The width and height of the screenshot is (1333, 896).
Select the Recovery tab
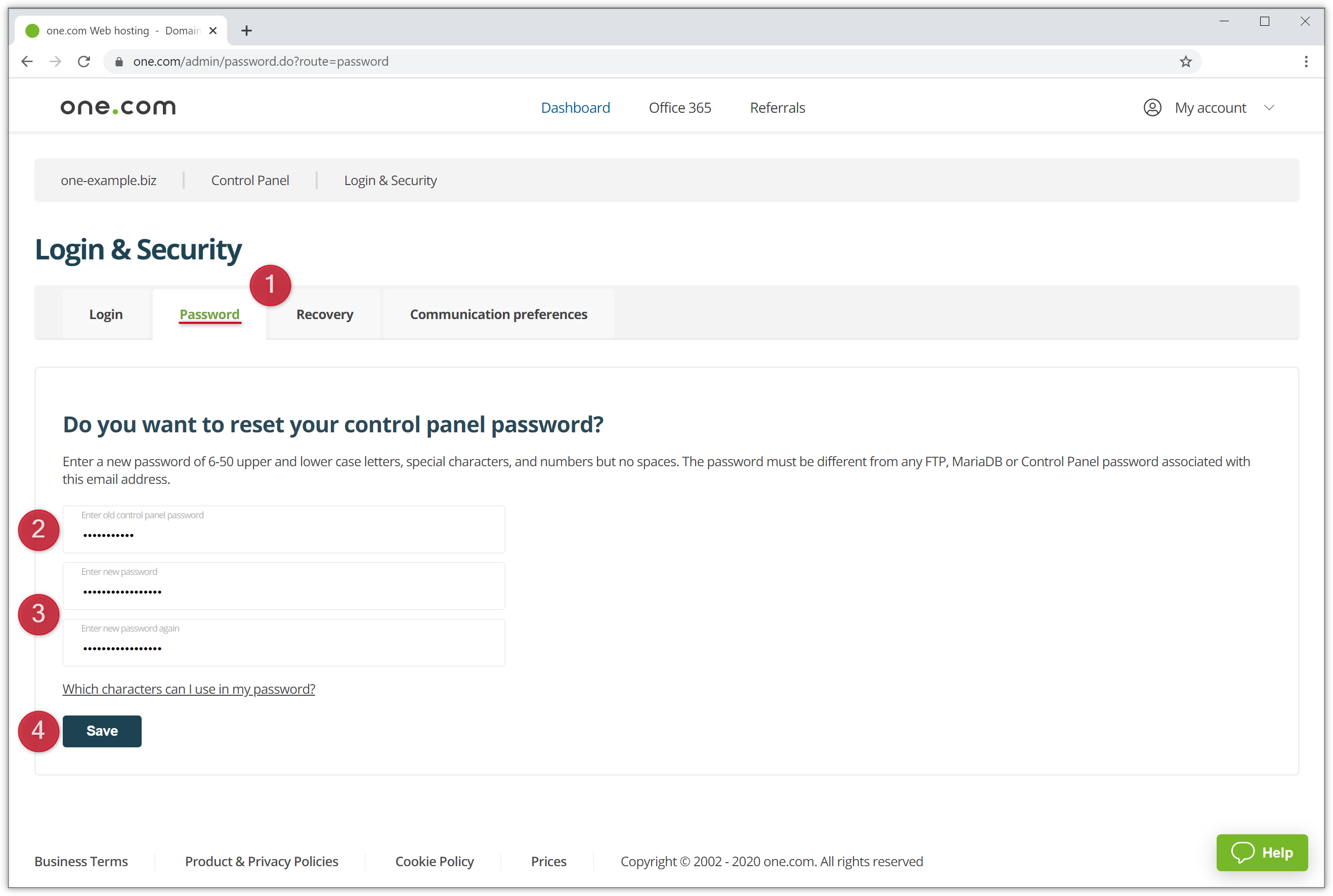coord(324,314)
